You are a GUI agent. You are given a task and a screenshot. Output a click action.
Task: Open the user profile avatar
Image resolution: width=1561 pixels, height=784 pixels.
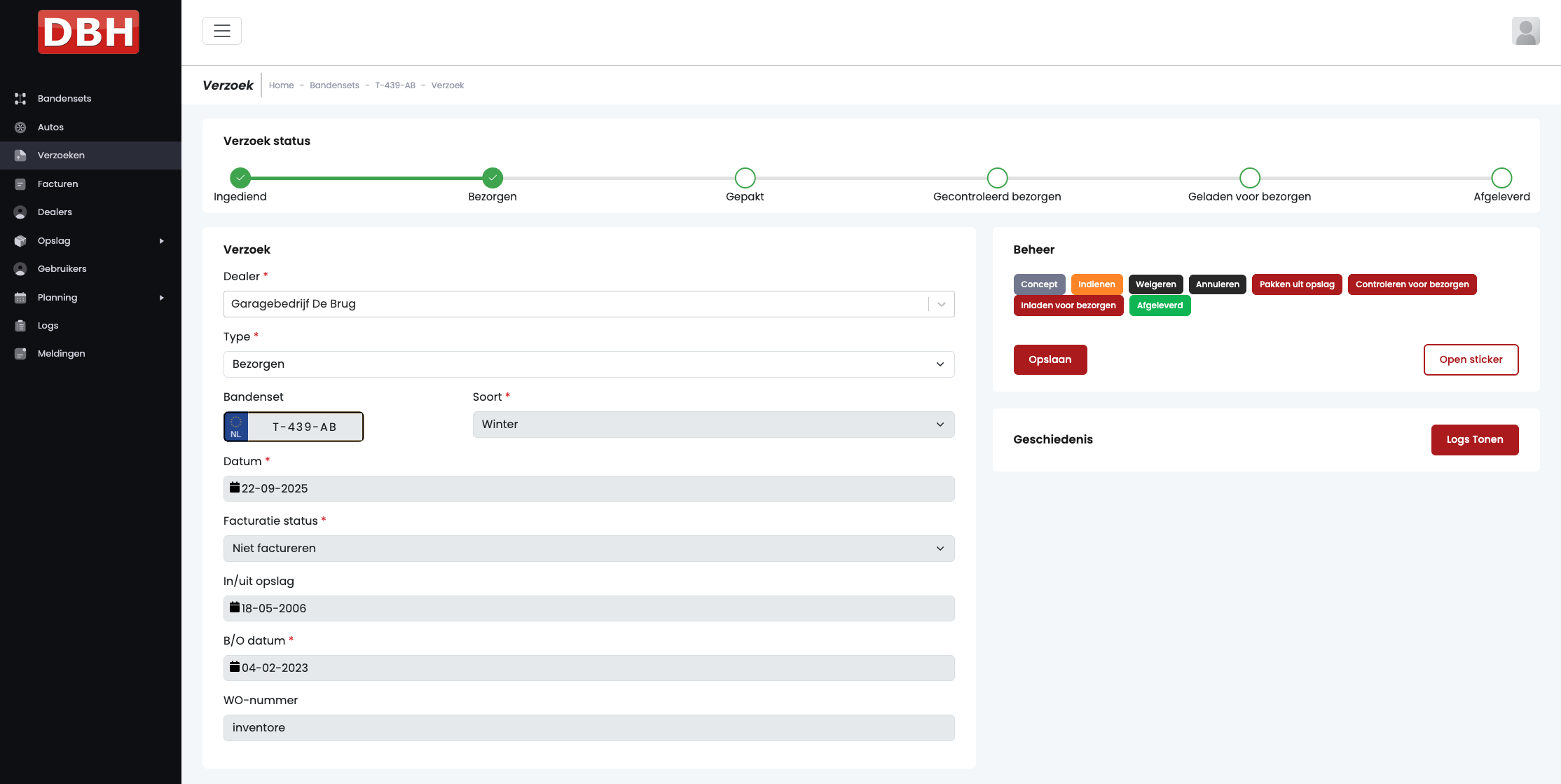[1525, 31]
